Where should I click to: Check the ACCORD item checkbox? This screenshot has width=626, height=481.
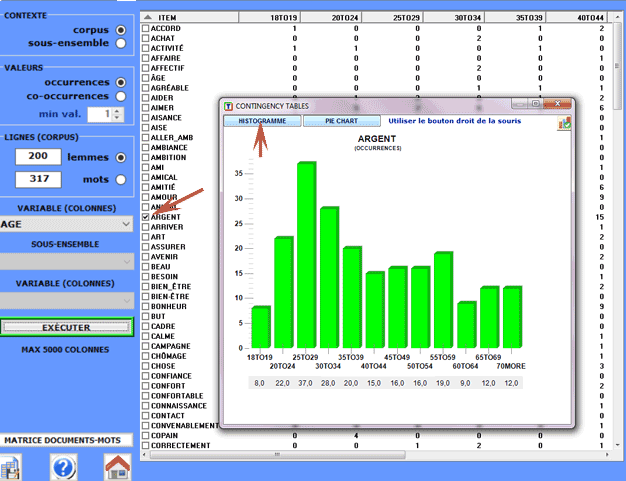click(146, 29)
